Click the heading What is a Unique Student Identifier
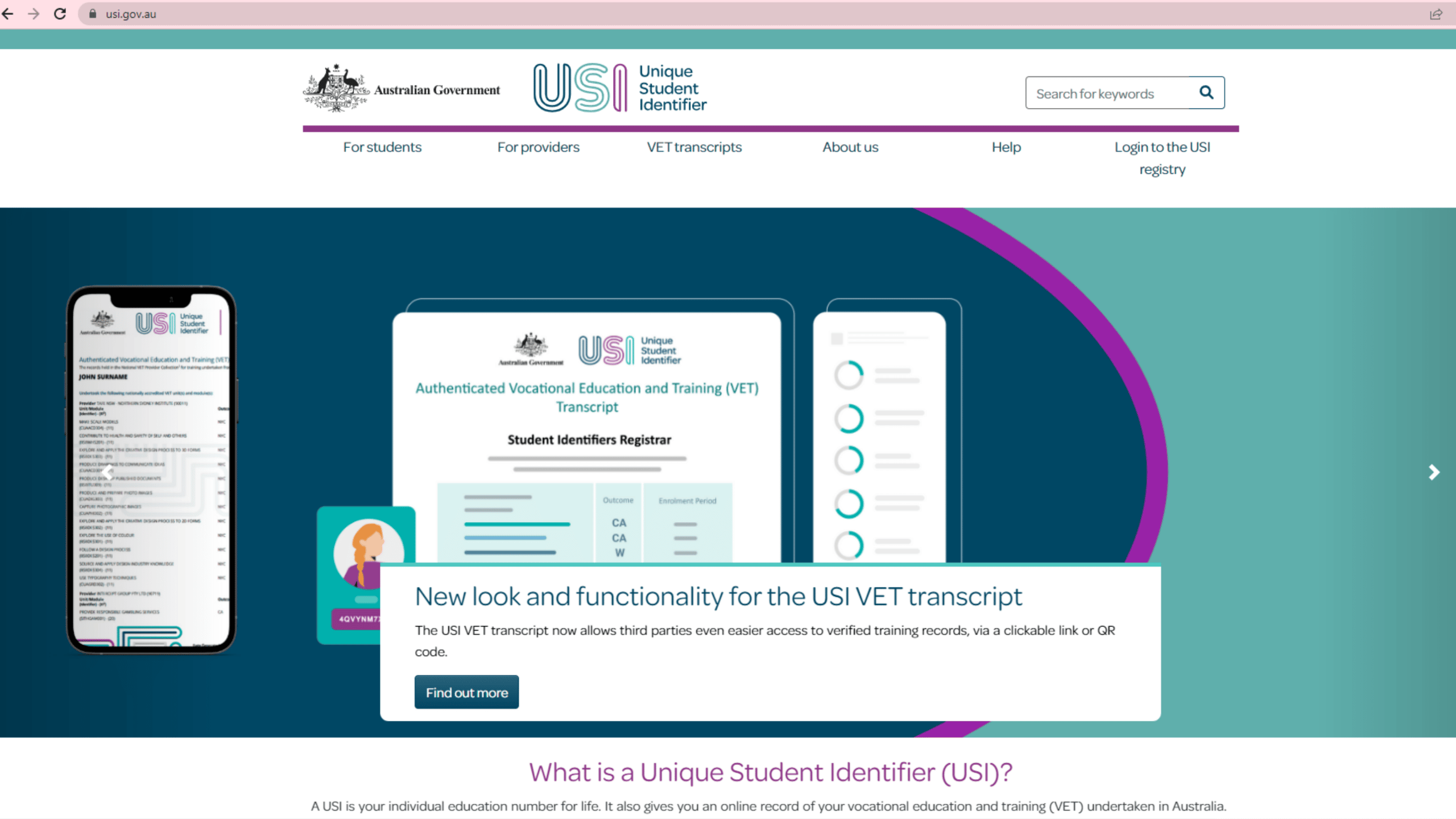The height and width of the screenshot is (819, 1456). (x=771, y=772)
